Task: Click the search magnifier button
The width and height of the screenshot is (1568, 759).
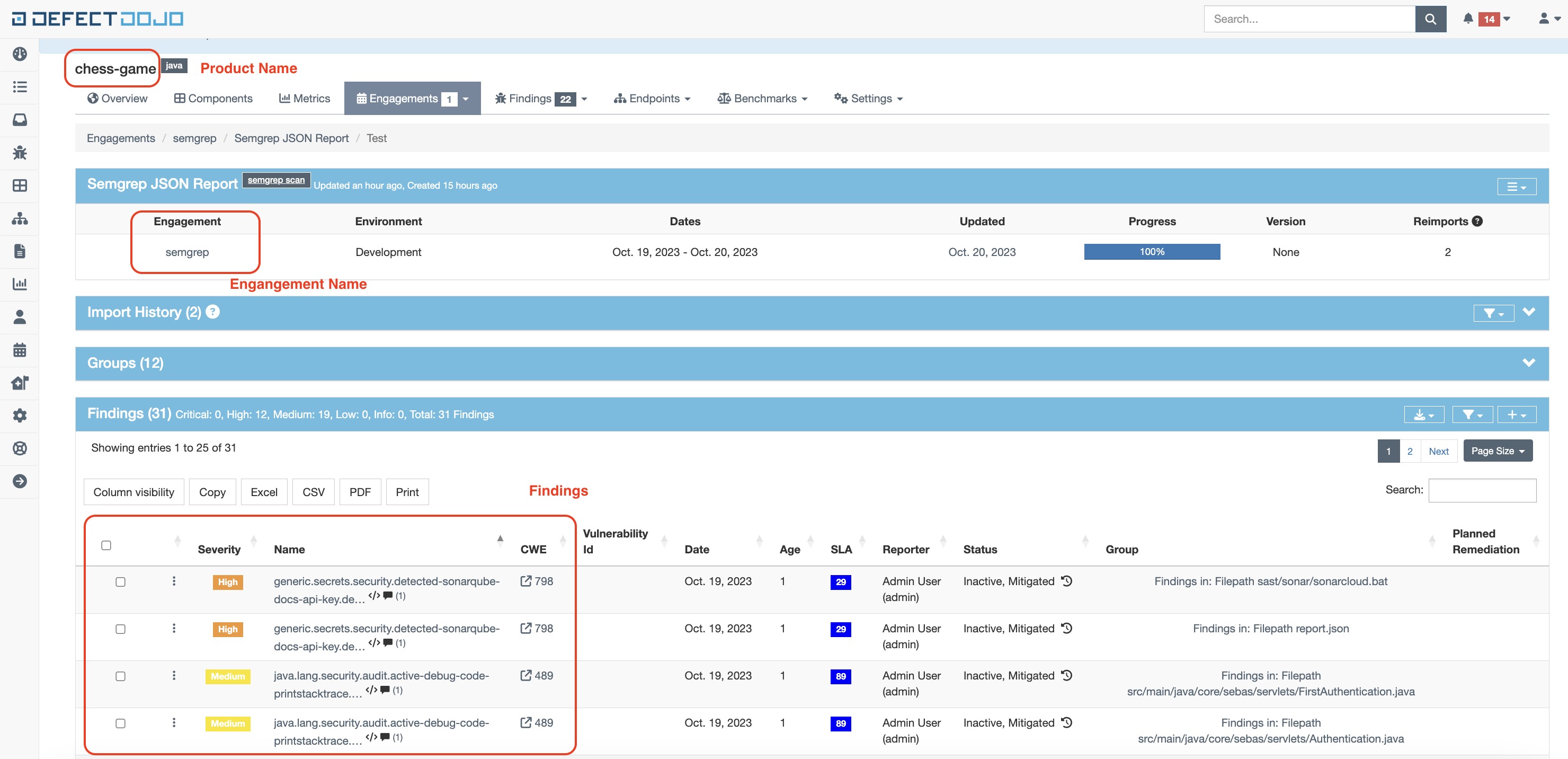Action: click(x=1430, y=19)
